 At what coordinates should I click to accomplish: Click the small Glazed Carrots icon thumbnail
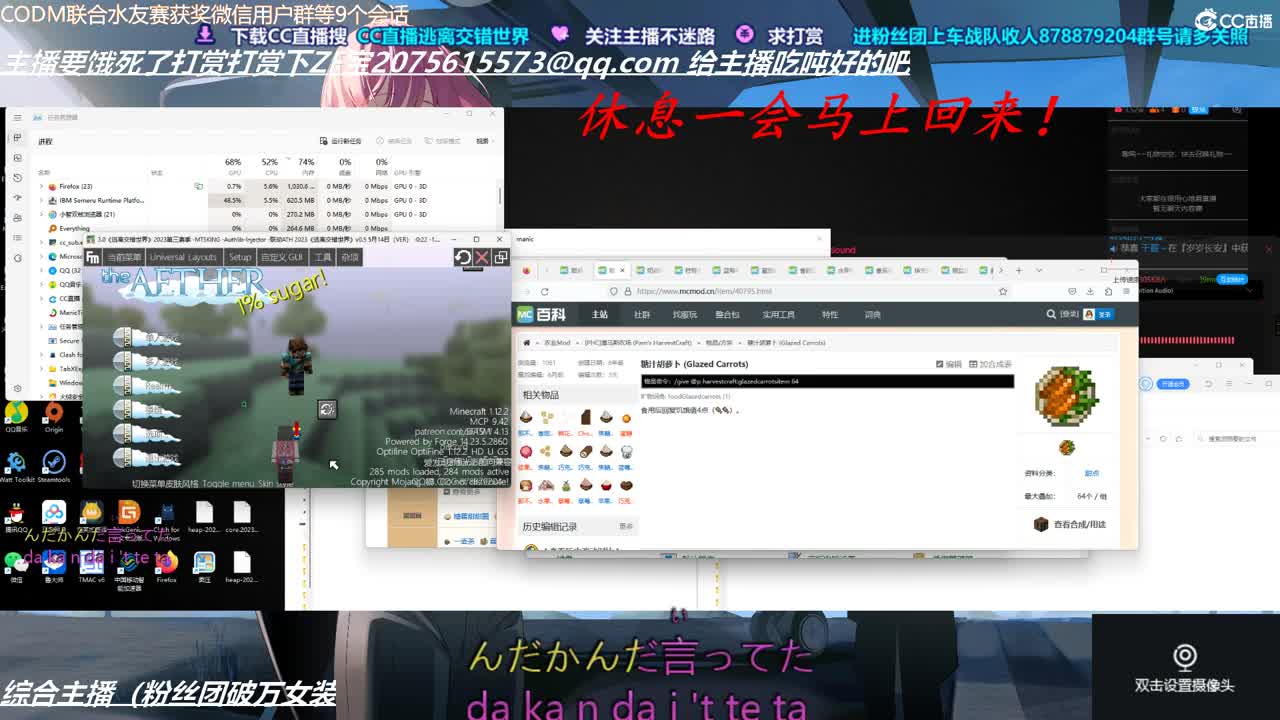coord(1067,447)
